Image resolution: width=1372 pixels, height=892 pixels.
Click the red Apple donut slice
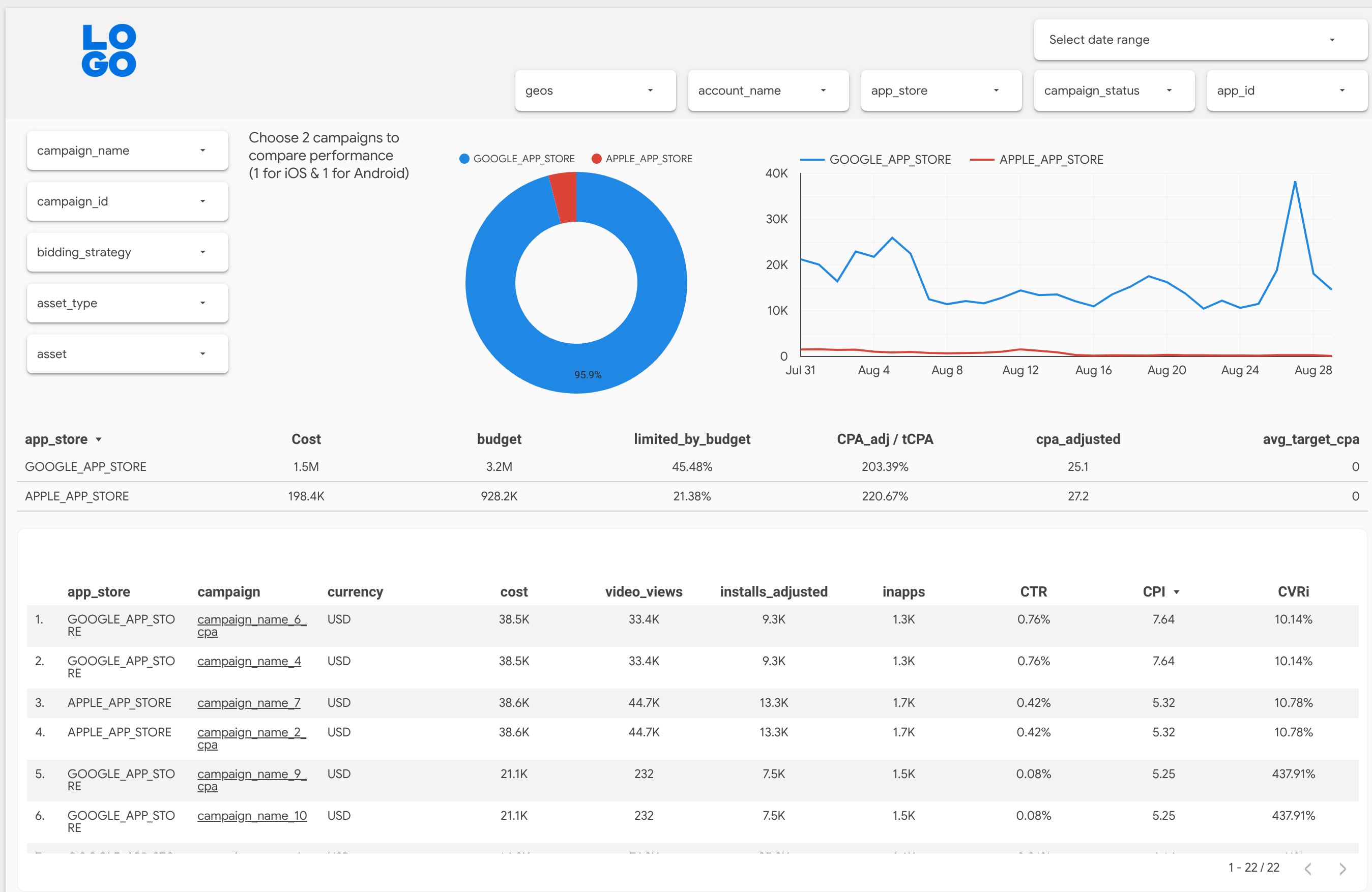coord(565,197)
